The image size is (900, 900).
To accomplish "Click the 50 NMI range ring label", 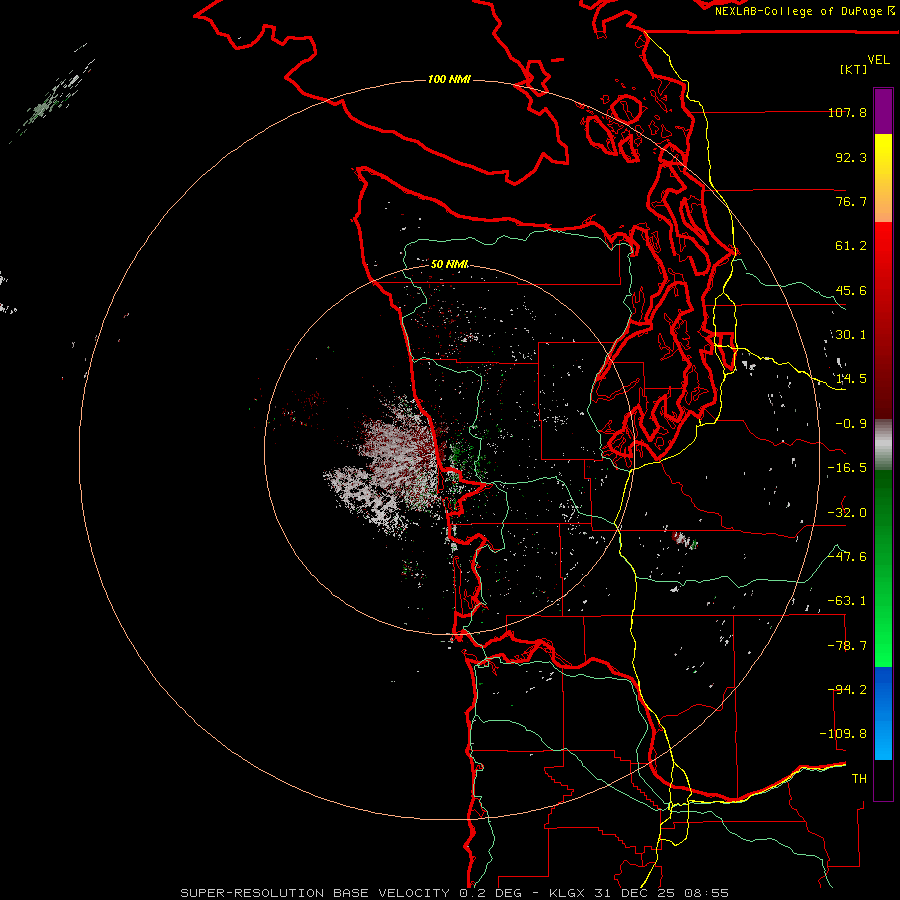I will (x=449, y=264).
